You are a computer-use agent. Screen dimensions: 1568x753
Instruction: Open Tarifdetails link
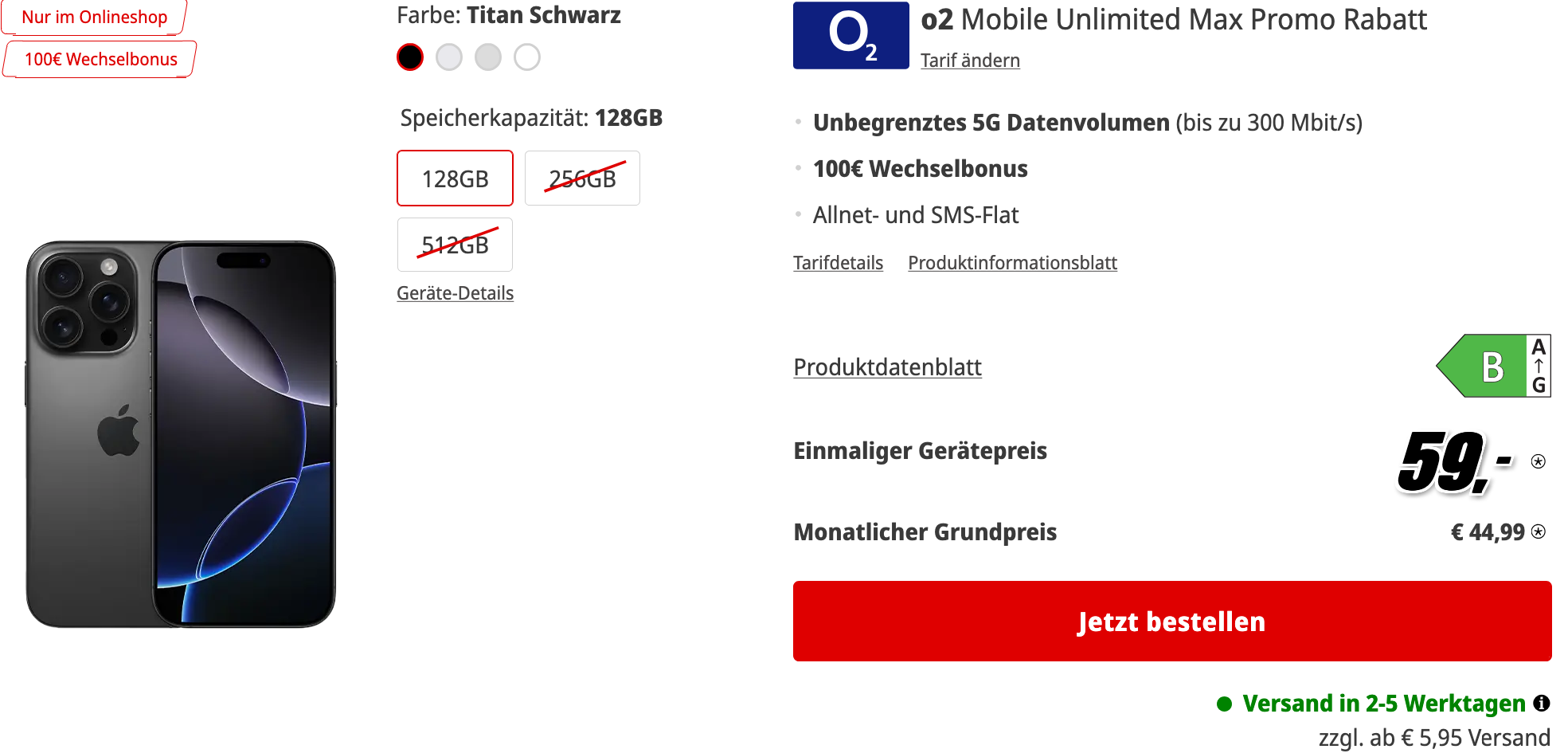pyautogui.click(x=839, y=263)
